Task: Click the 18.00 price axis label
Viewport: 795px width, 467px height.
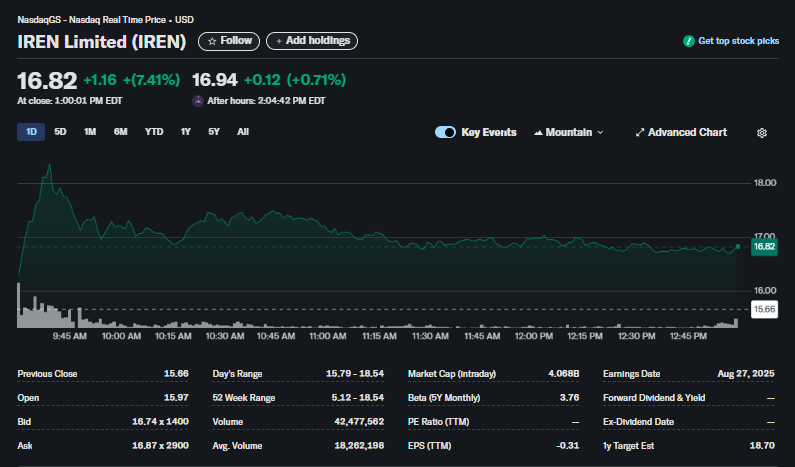Action: 765,183
